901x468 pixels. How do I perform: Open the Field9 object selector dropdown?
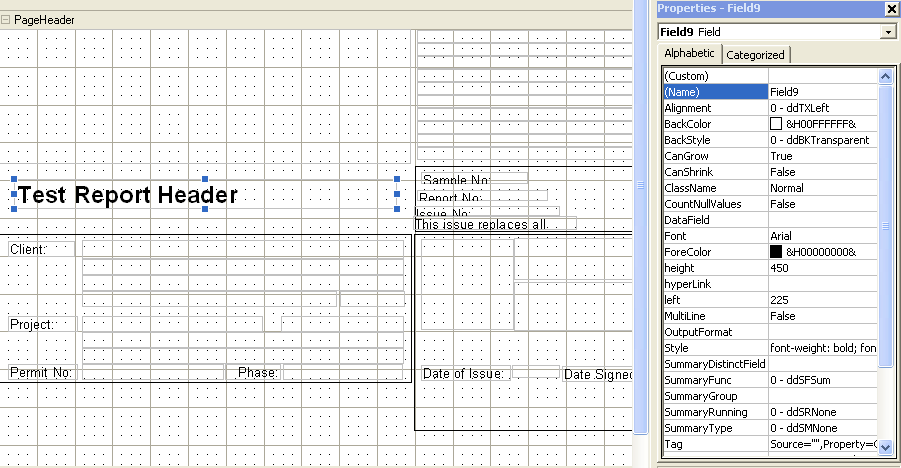(888, 32)
